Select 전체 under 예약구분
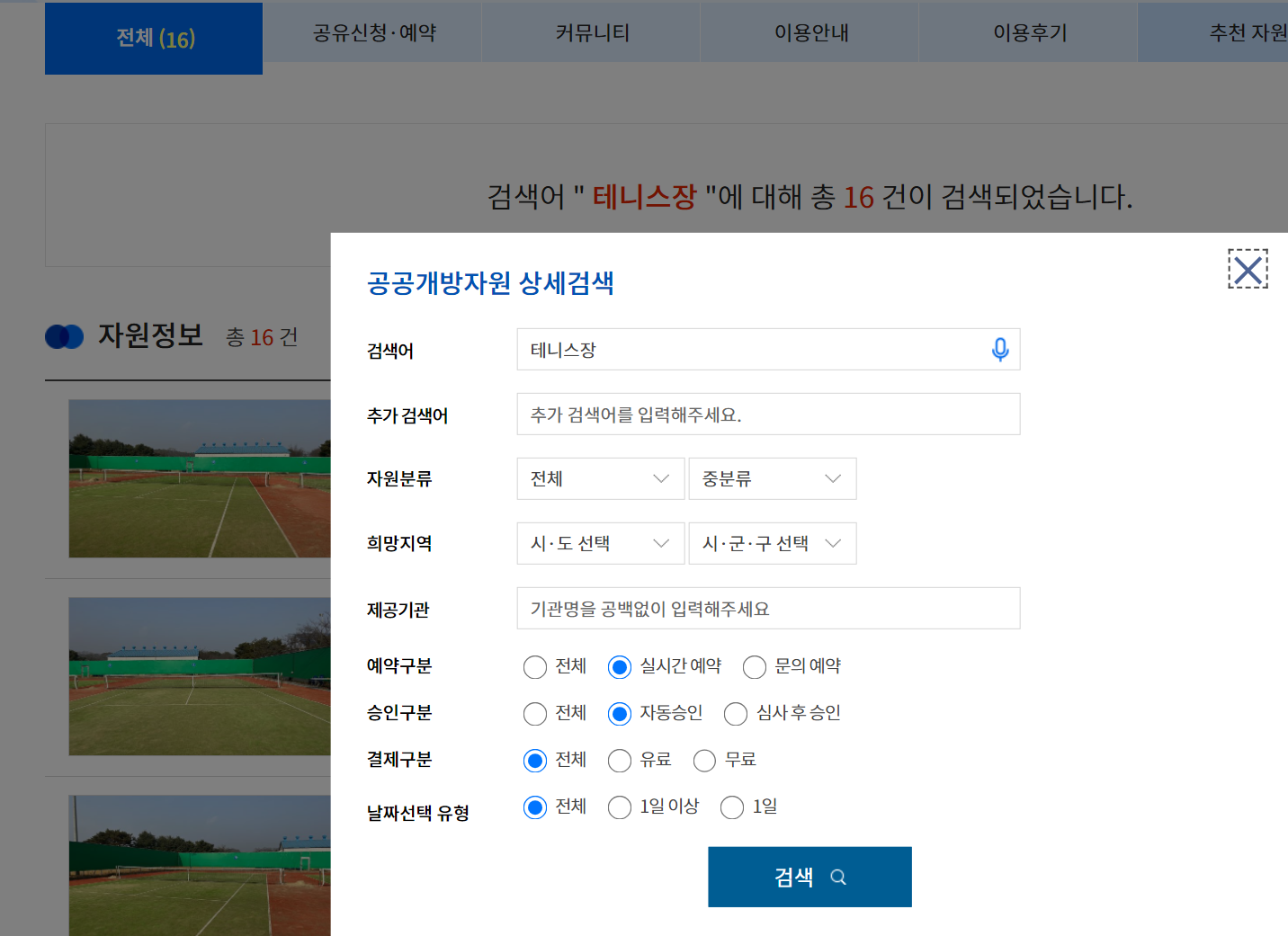This screenshot has width=1288, height=936. click(x=535, y=667)
